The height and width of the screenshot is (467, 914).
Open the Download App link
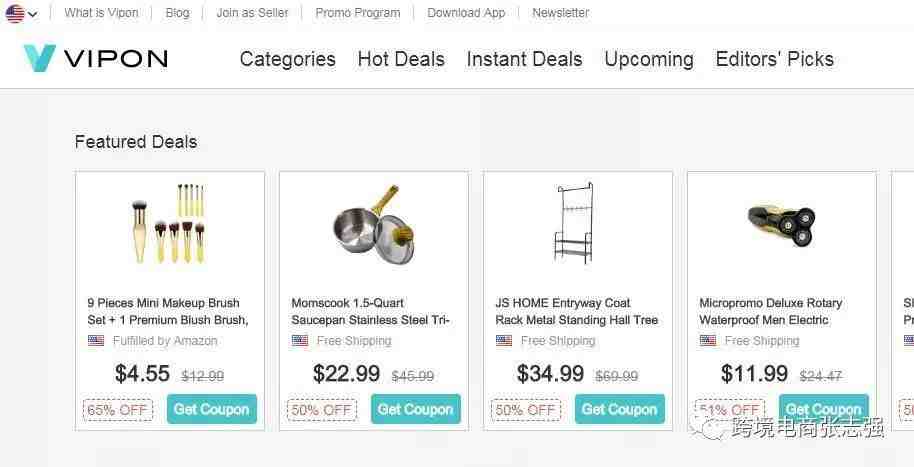point(466,13)
